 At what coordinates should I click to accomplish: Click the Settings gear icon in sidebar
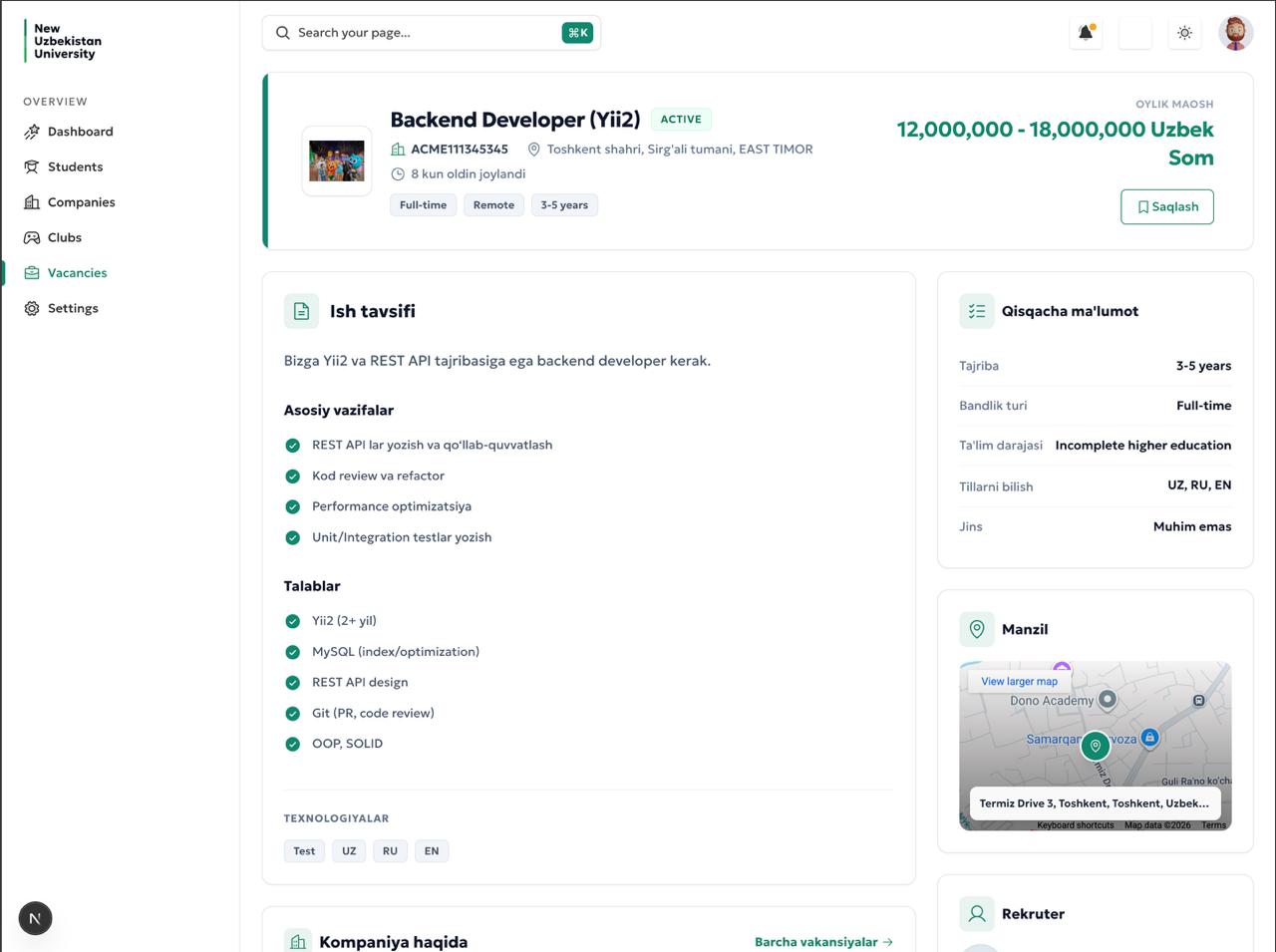[32, 309]
